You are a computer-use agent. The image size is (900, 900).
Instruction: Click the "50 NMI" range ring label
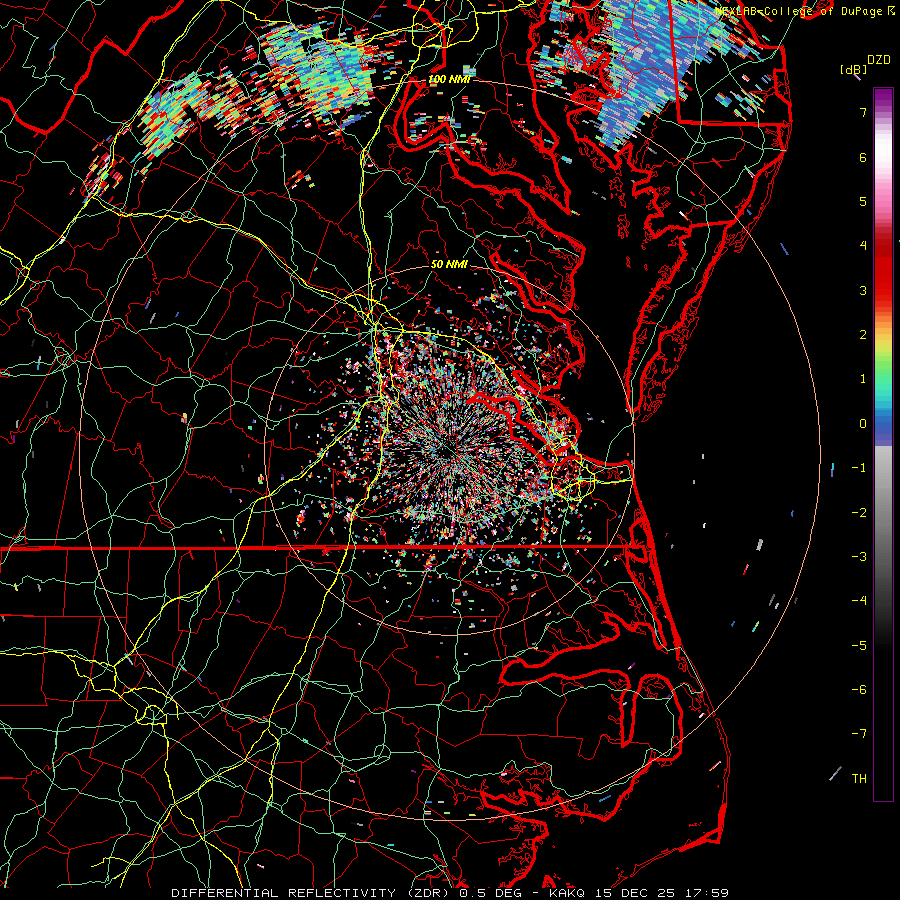tap(449, 265)
